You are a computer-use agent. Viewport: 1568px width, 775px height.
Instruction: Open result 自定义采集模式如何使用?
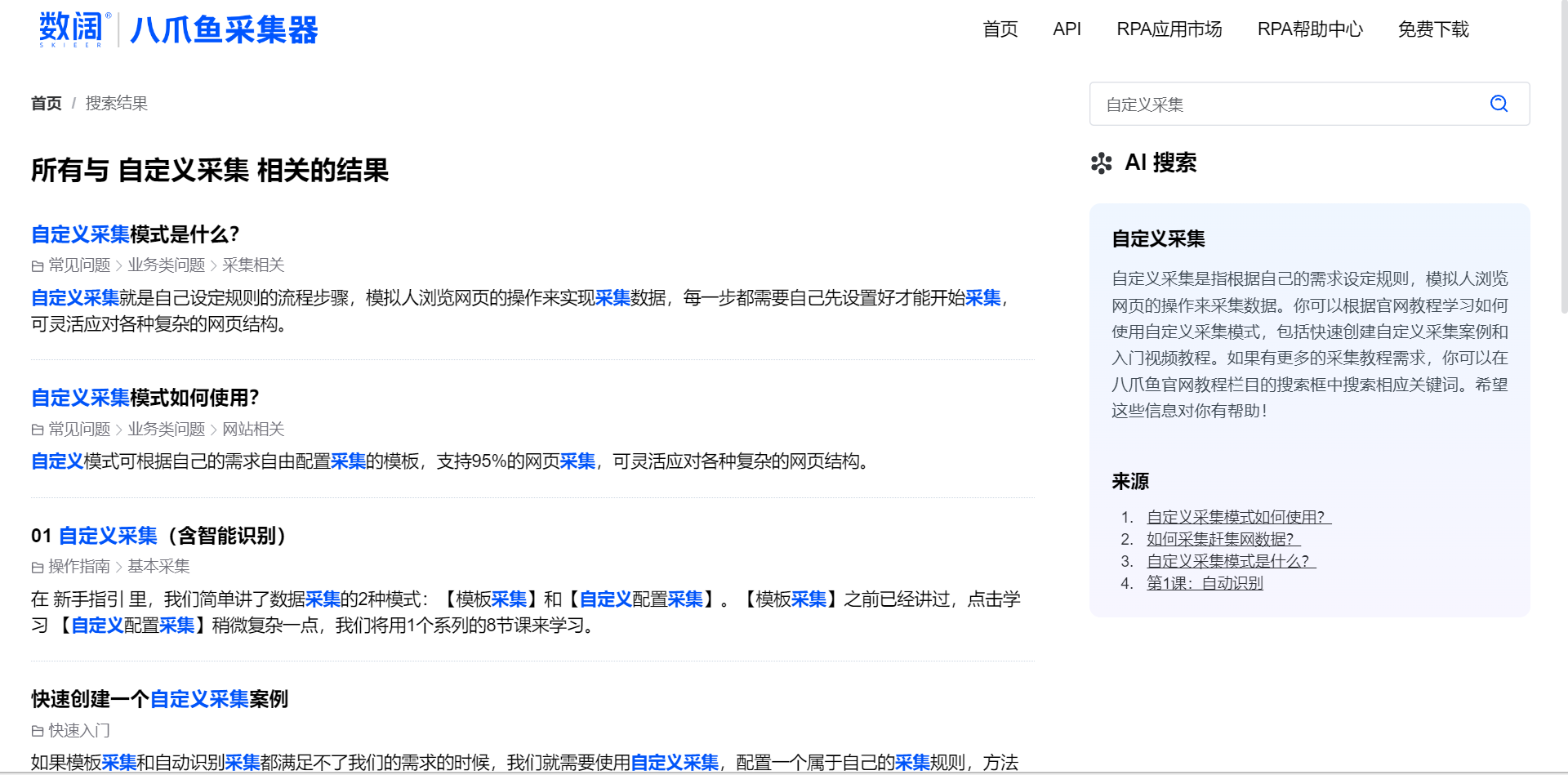coord(145,398)
